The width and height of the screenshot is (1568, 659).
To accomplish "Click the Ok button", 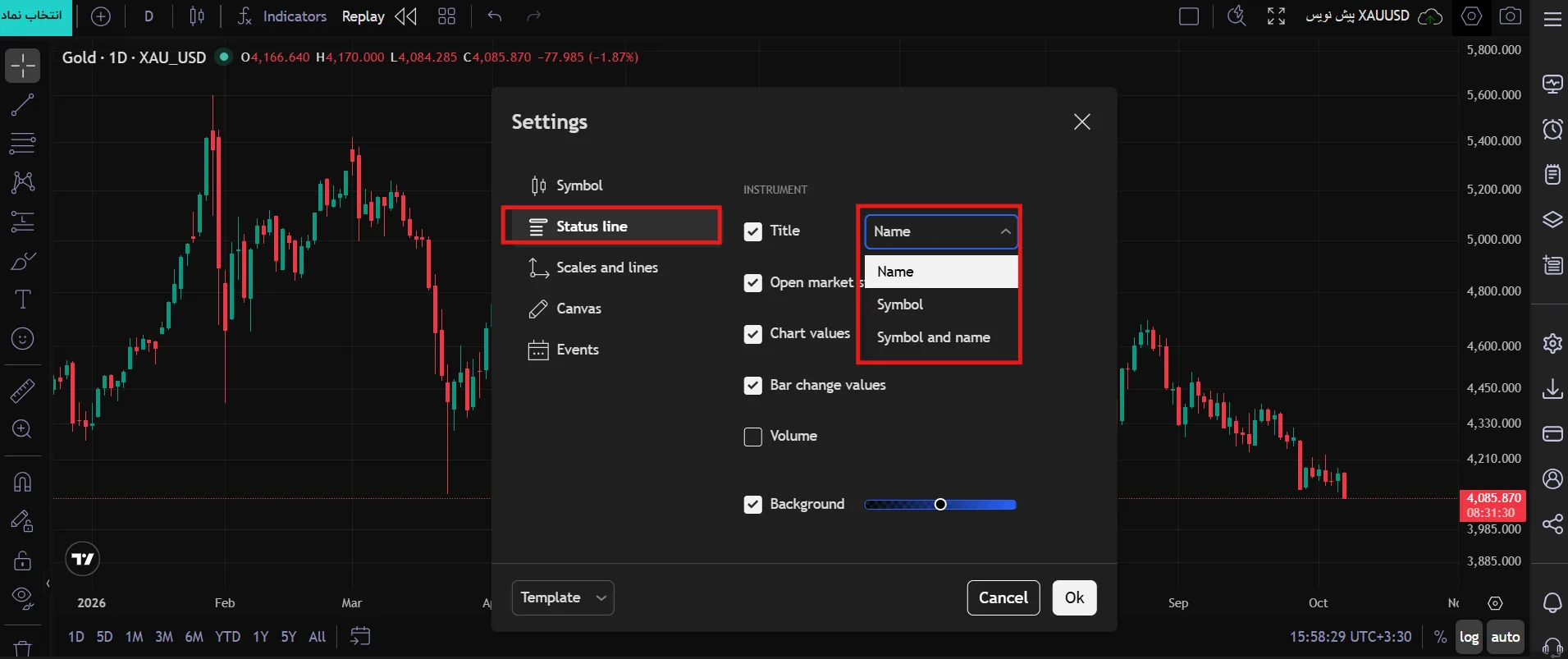I will 1074,597.
